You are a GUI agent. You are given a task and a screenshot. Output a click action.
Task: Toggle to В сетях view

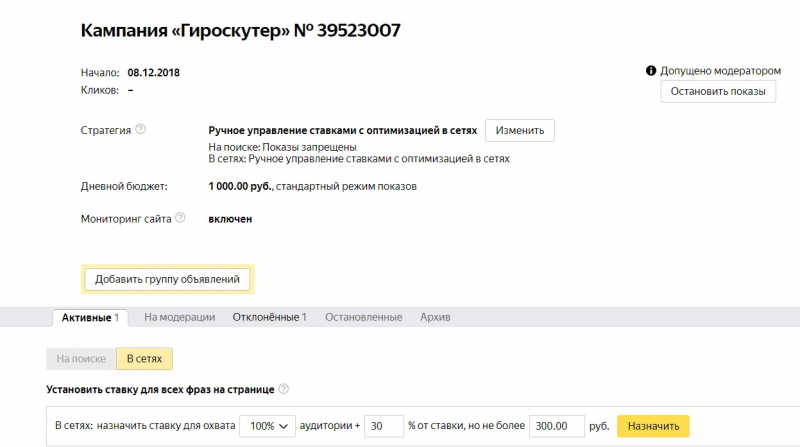tap(144, 359)
